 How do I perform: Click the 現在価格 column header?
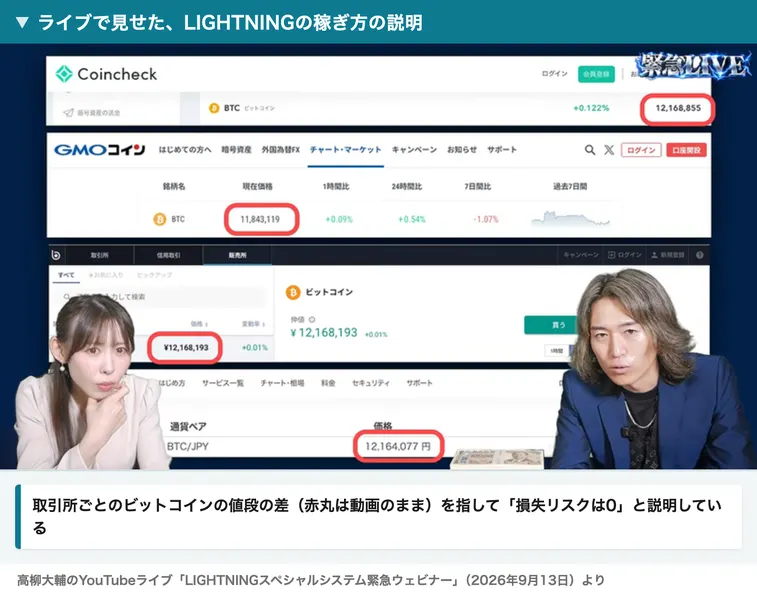pos(257,186)
